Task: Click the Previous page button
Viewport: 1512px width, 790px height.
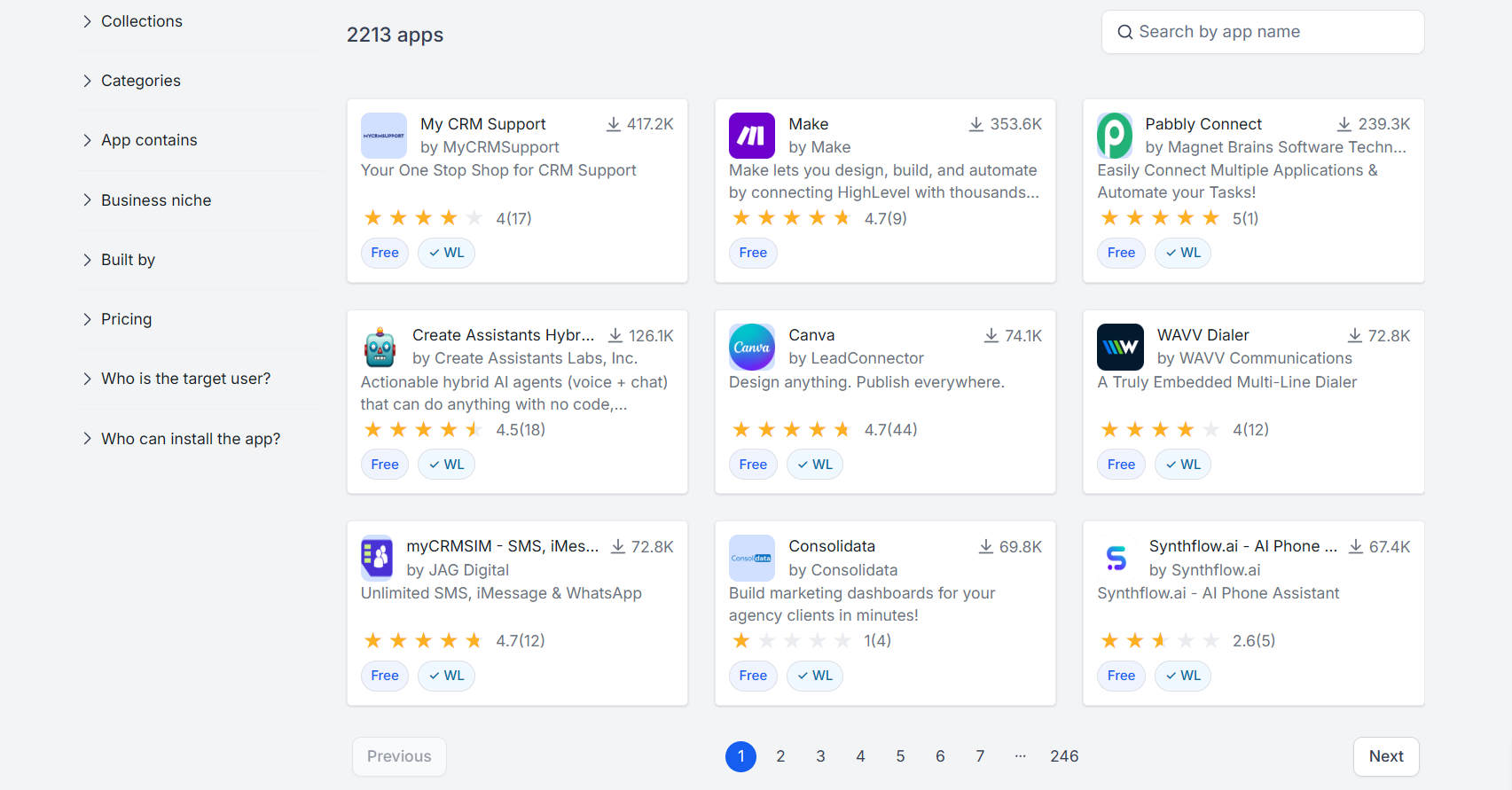Action: [399, 756]
